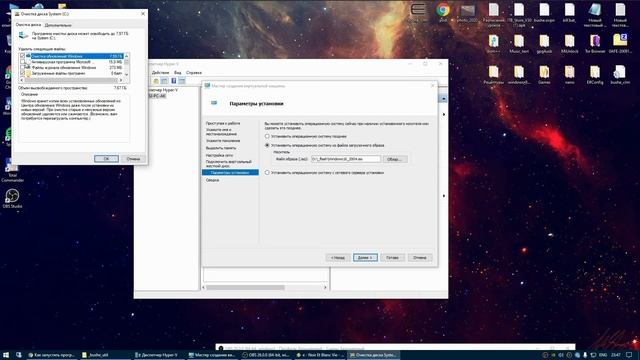
Task: Select install from boot image file radio option
Action: pos(267,145)
